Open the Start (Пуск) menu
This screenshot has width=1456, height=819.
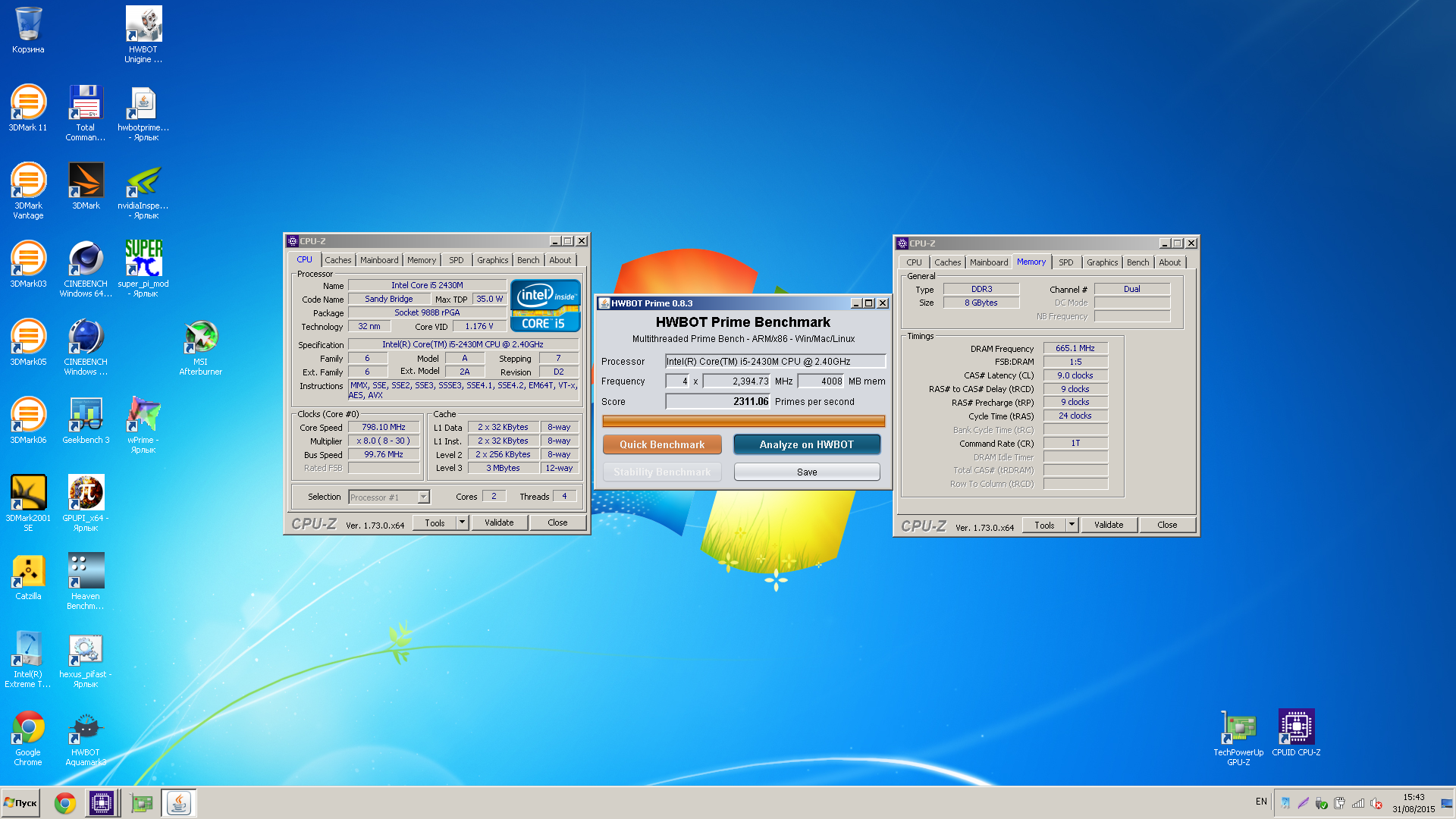[20, 803]
